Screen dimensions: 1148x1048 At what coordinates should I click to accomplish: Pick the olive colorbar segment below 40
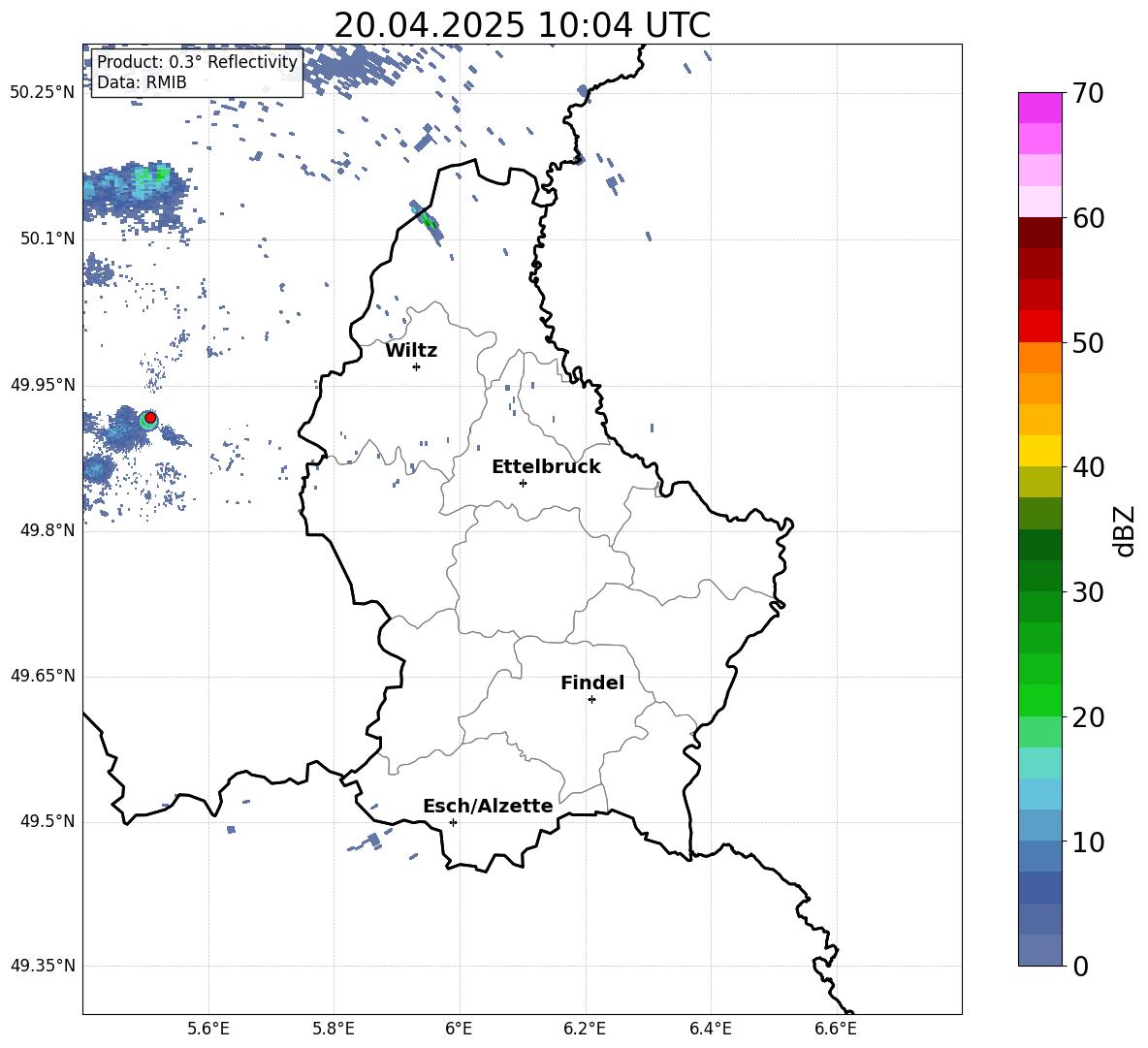1040,482
